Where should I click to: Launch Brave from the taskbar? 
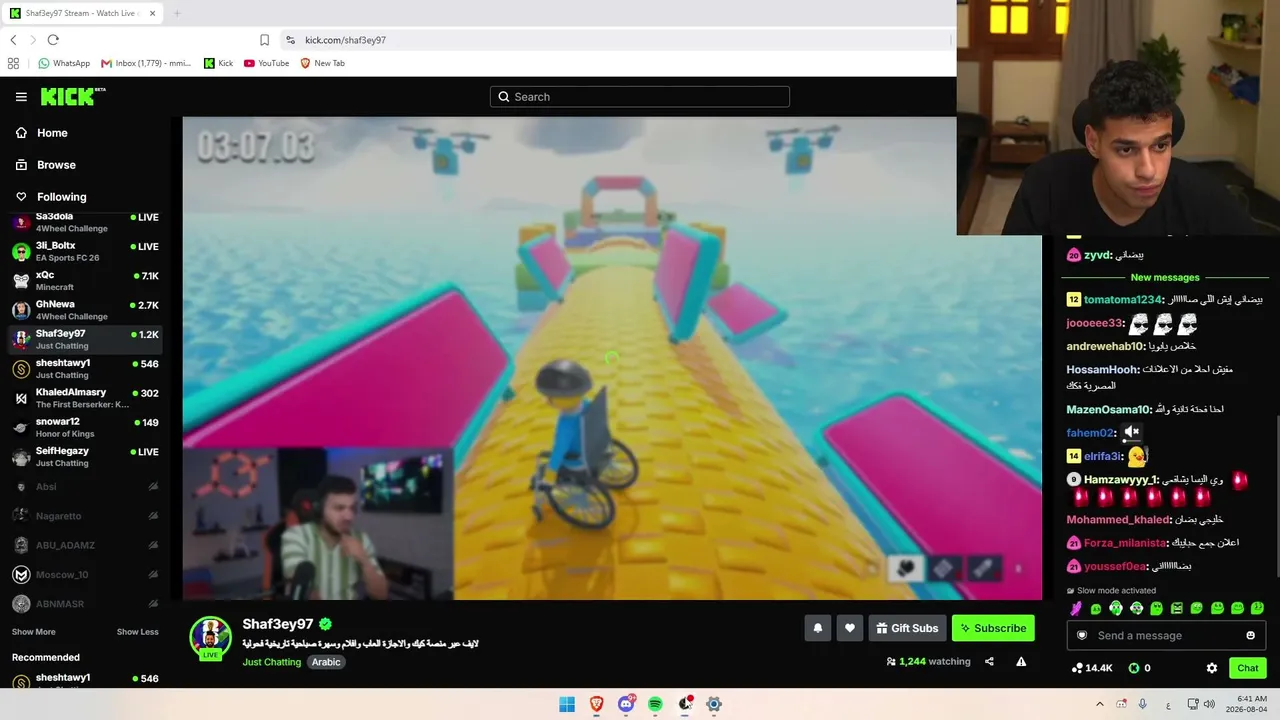pyautogui.click(x=597, y=704)
